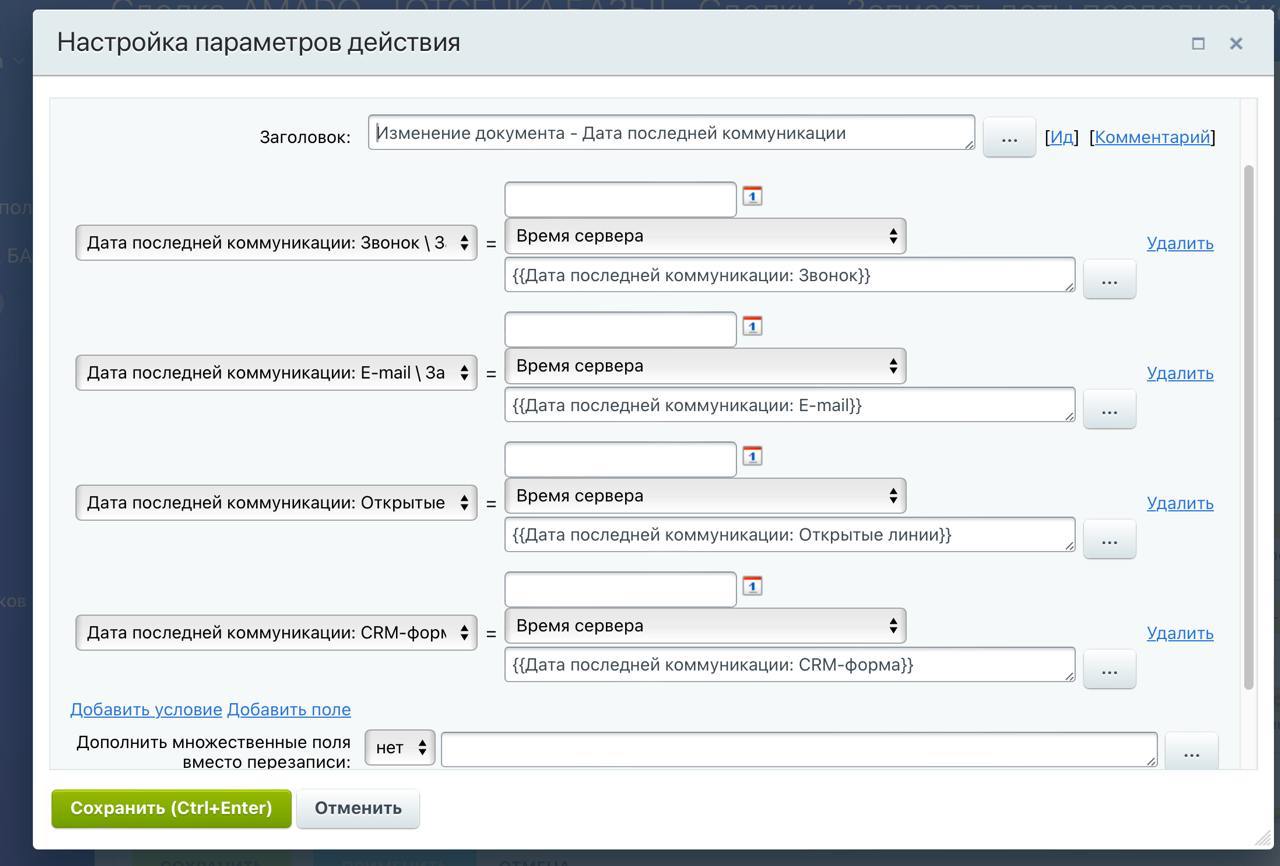
Task: Click ellipsis button next to Заголовок field
Action: coord(1009,139)
